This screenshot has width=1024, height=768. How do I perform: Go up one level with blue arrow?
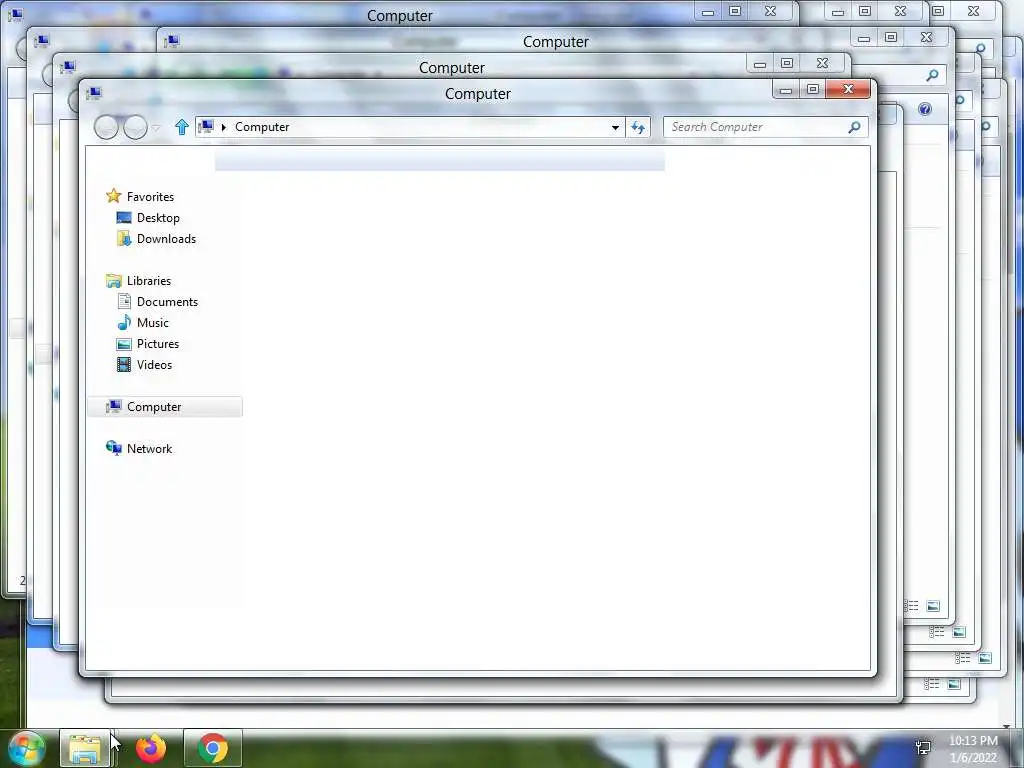click(x=182, y=127)
